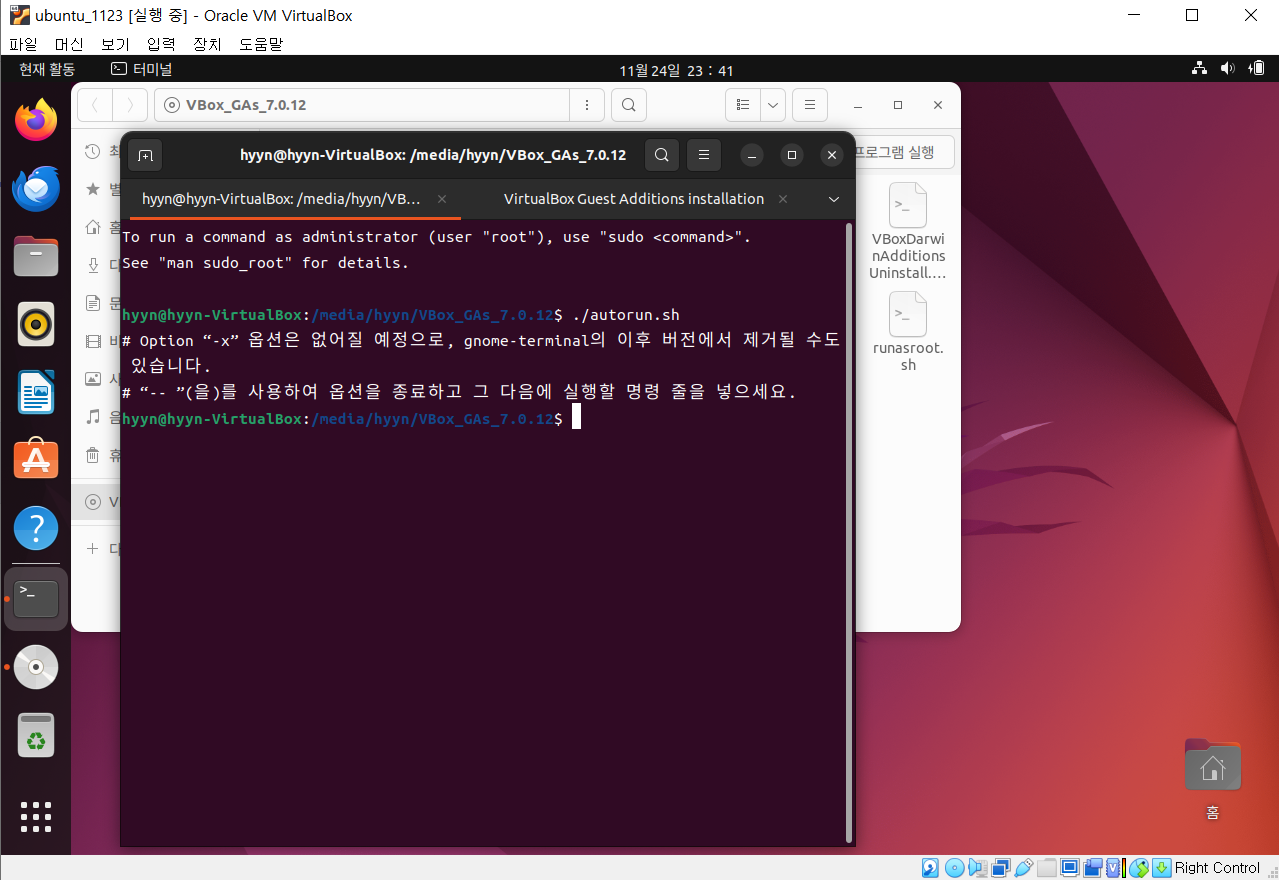Show the applications grid

click(36, 817)
